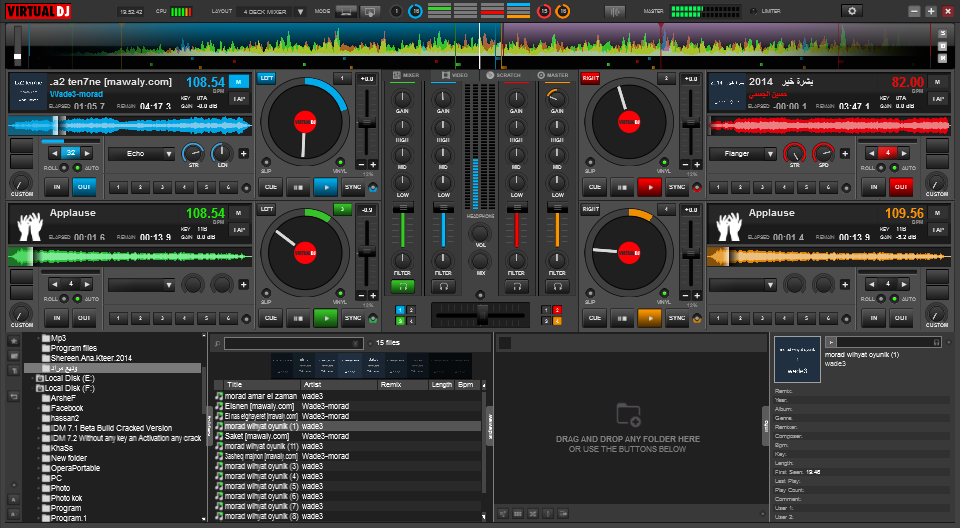Halve the loop length on deck 2
The width and height of the screenshot is (960, 528).
click(871, 153)
